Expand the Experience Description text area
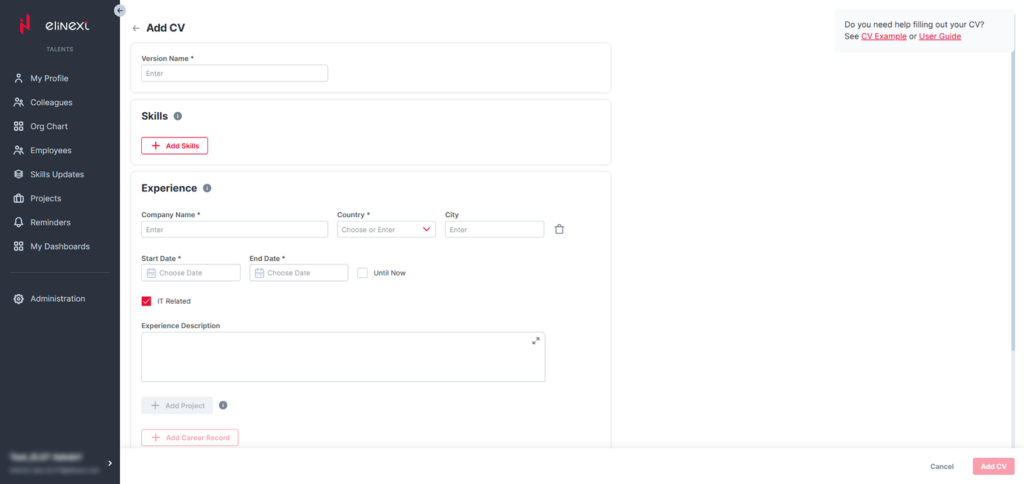Viewport: 1024px width, 484px height. coord(536,341)
